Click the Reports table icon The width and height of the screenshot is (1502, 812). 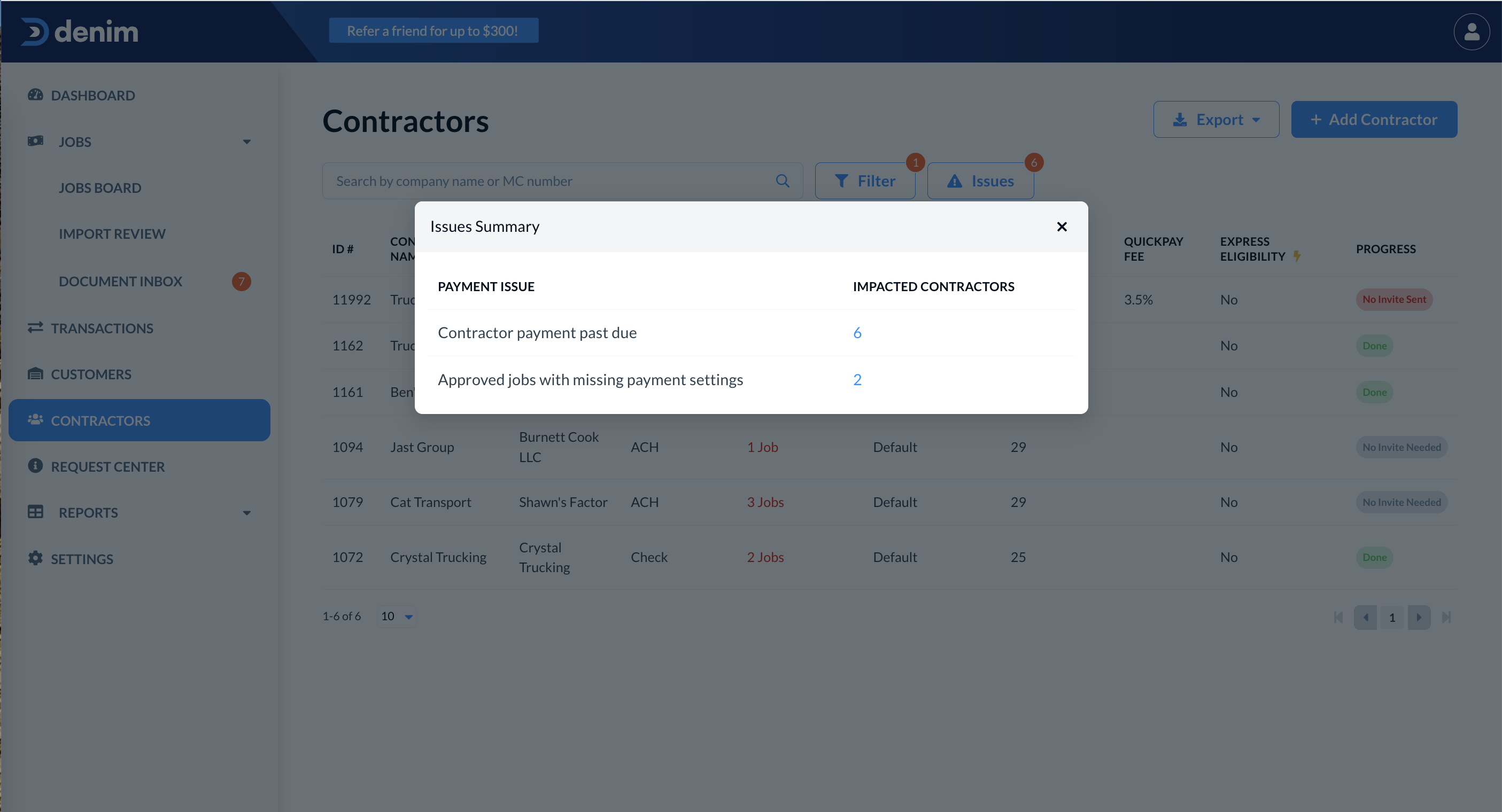click(36, 512)
